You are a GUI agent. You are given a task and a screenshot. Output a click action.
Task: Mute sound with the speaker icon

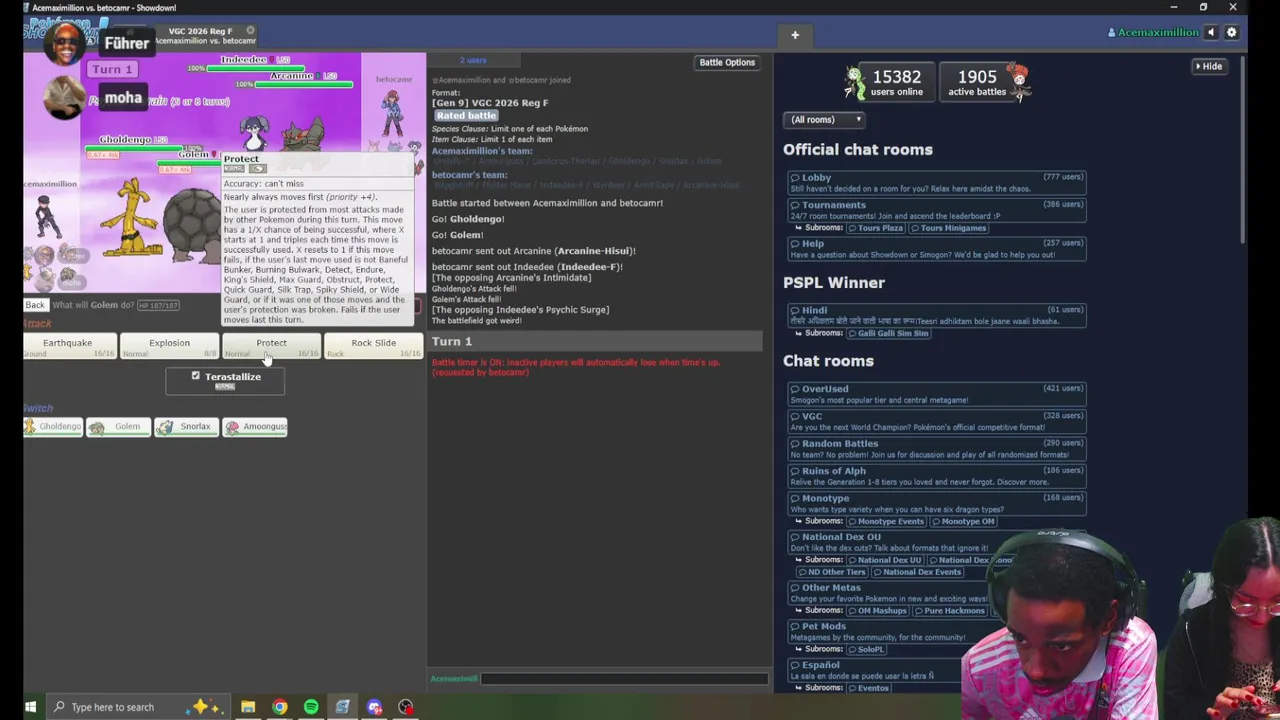coord(1211,33)
